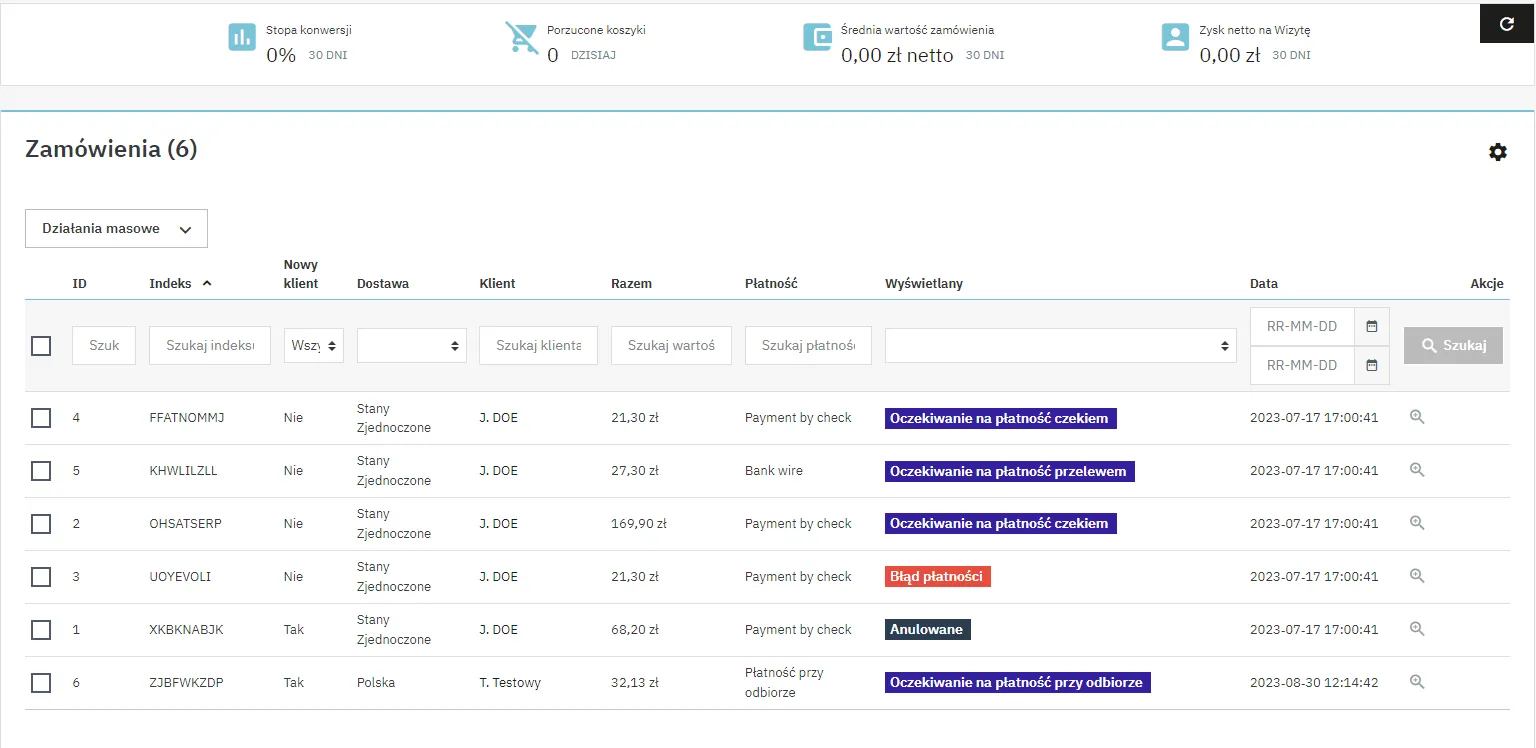Open the end date calendar icon
The height and width of the screenshot is (748, 1536).
pyautogui.click(x=1371, y=365)
